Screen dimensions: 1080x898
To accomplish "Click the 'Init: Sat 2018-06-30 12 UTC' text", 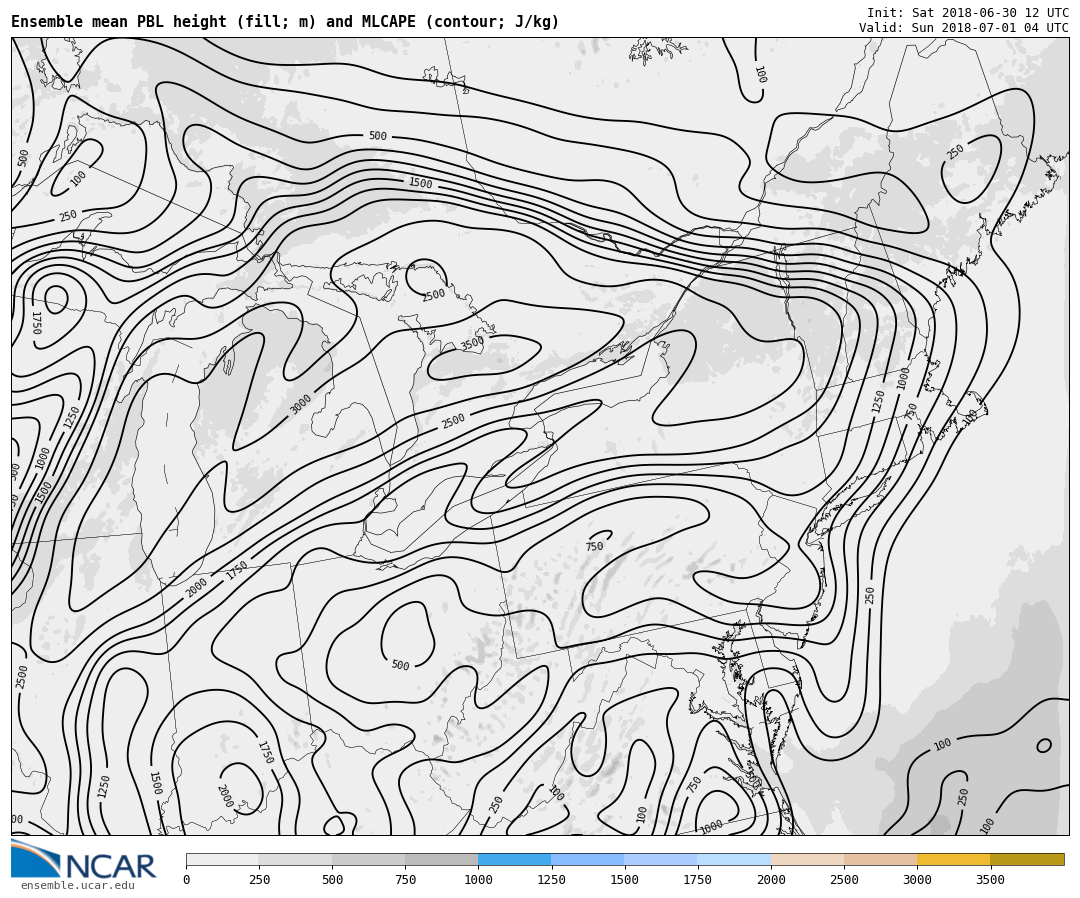I will [x=968, y=13].
